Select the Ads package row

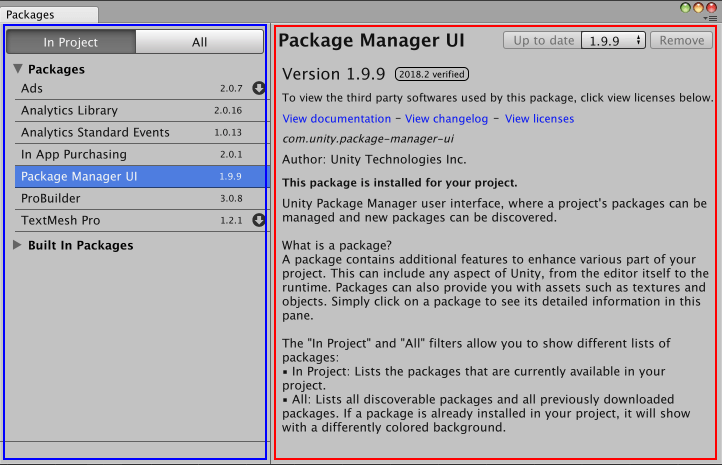click(140, 88)
